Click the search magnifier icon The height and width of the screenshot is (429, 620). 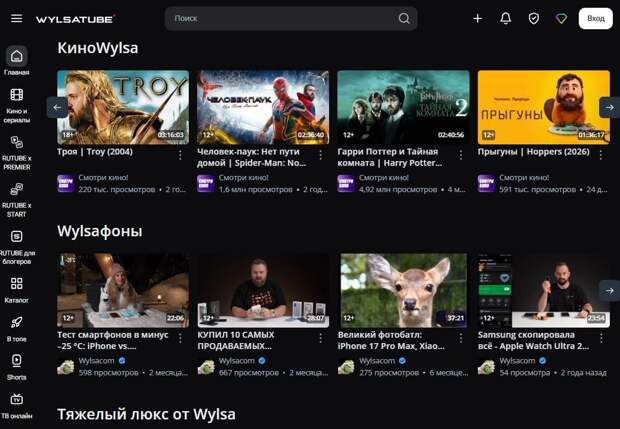404,18
